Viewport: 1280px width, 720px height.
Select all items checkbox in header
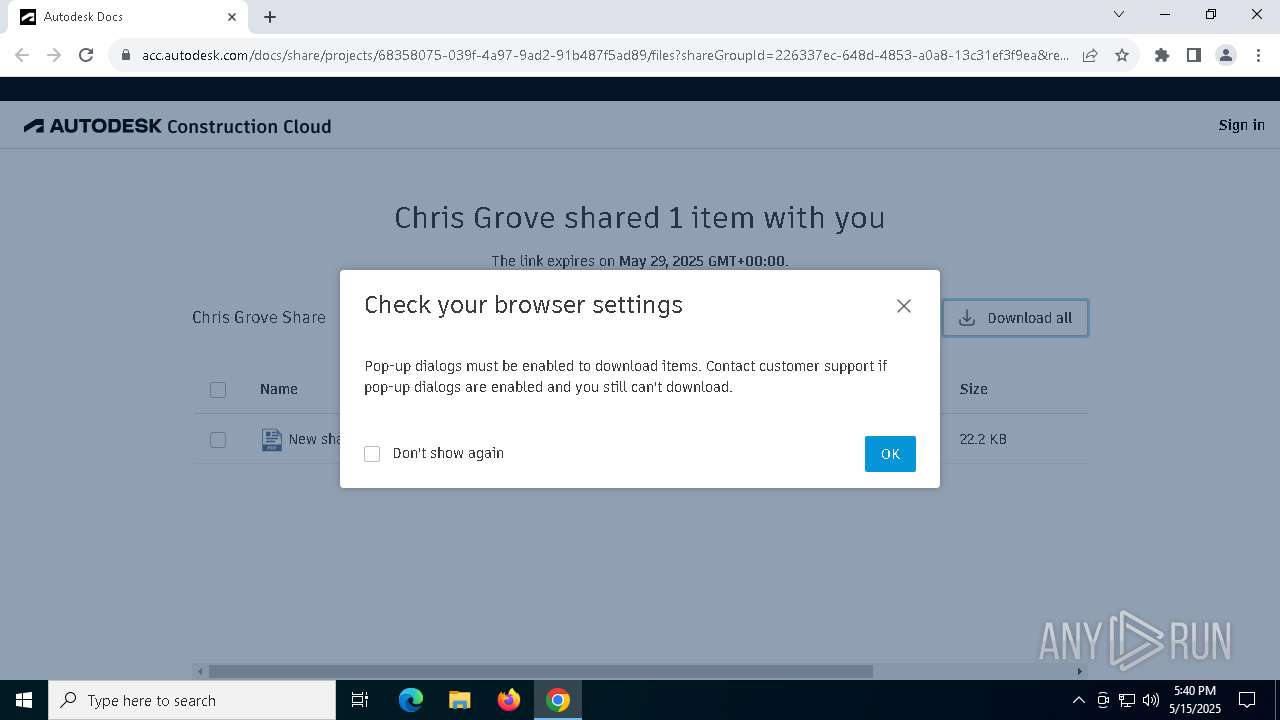coord(218,390)
